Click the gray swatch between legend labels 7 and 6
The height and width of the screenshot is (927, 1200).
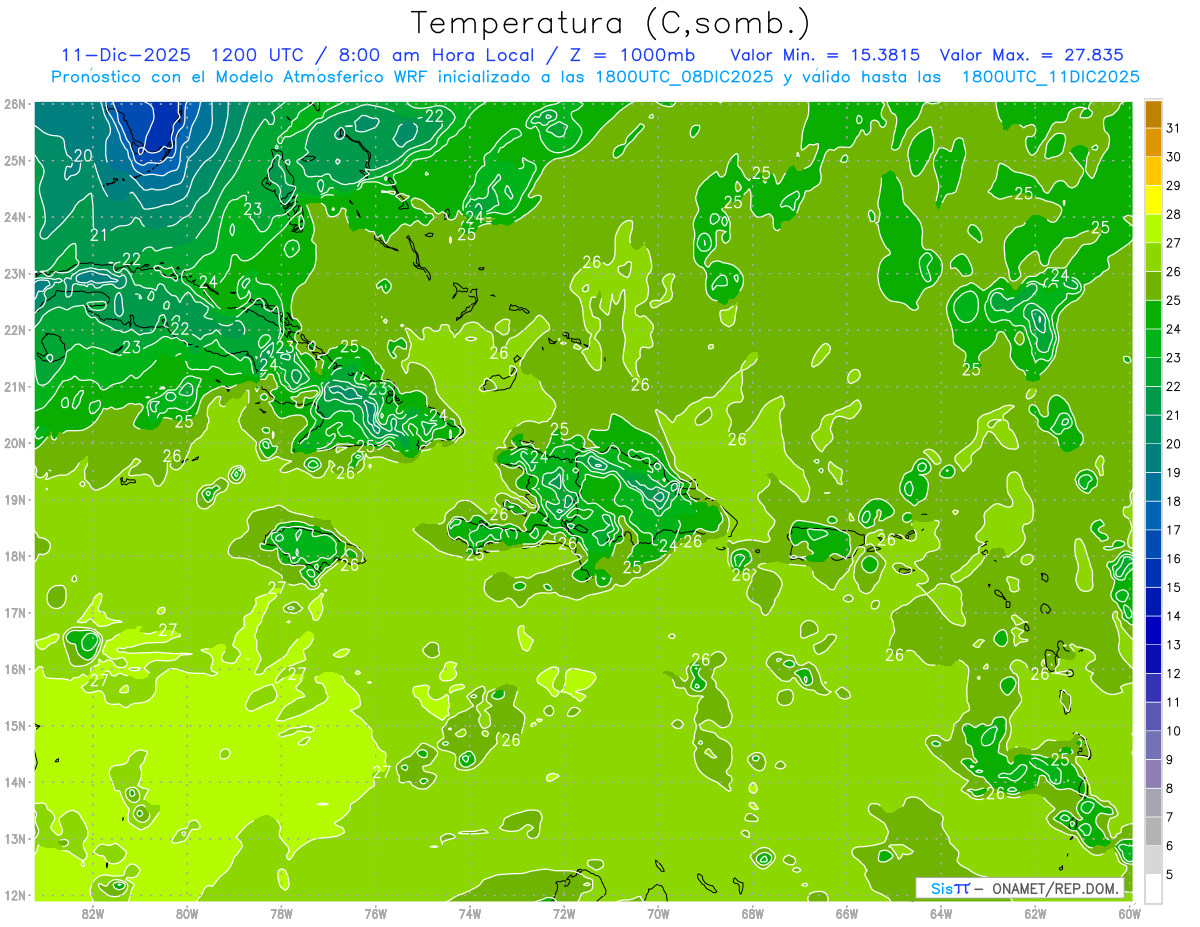point(1153,831)
